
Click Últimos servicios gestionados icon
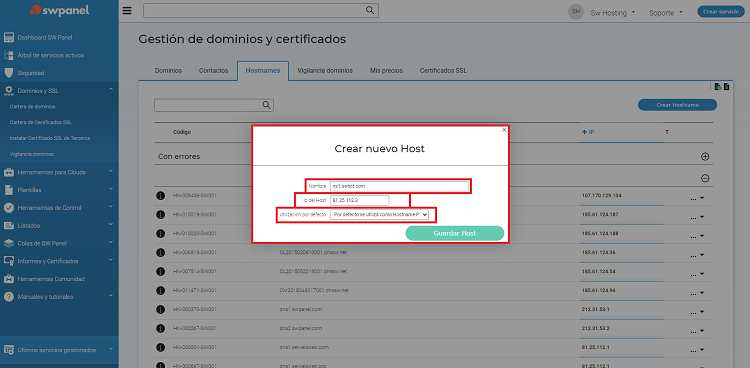9,350
